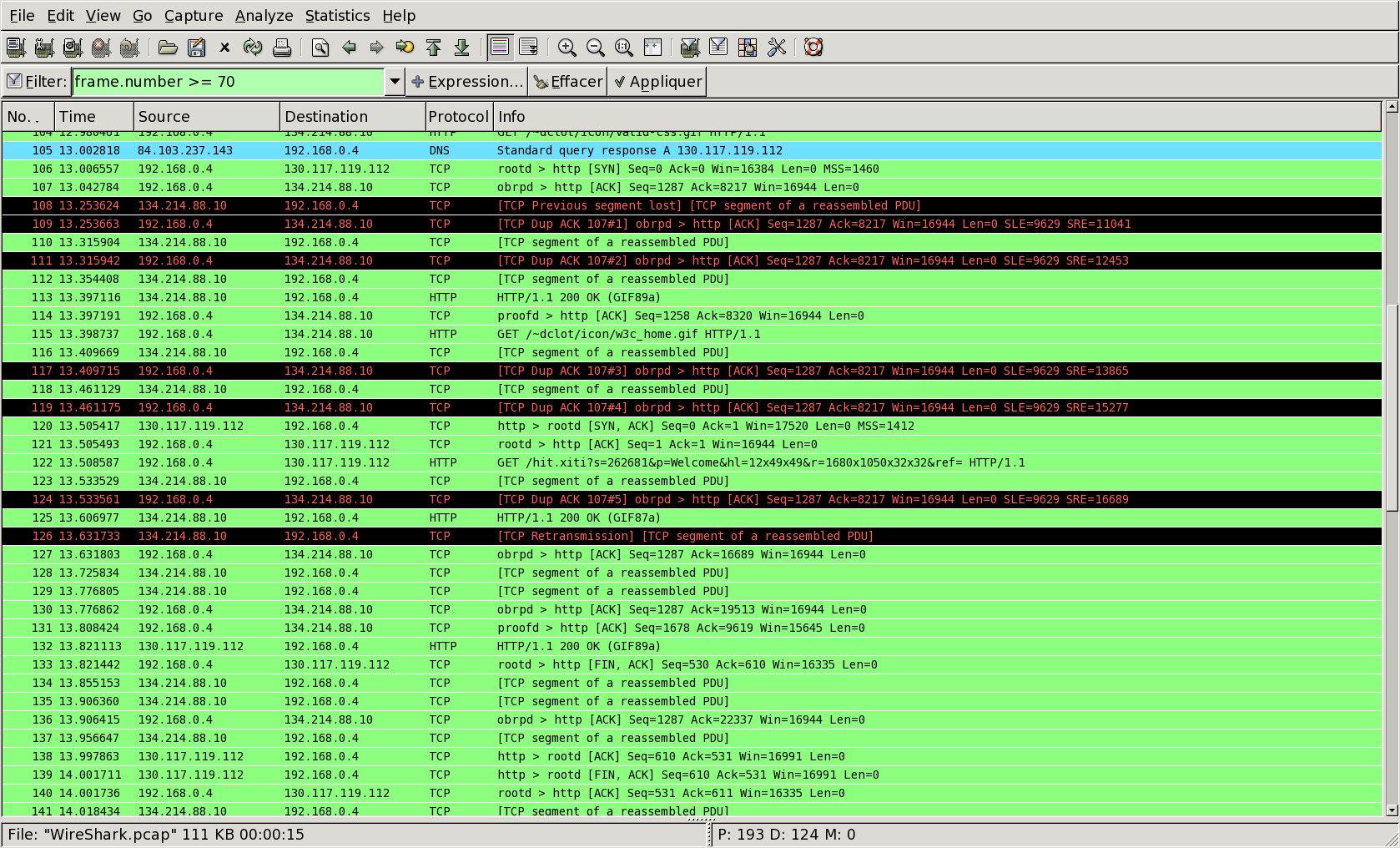1400x848 pixels.
Task: Click status bar File WireShark.pcap text
Action: [x=156, y=835]
